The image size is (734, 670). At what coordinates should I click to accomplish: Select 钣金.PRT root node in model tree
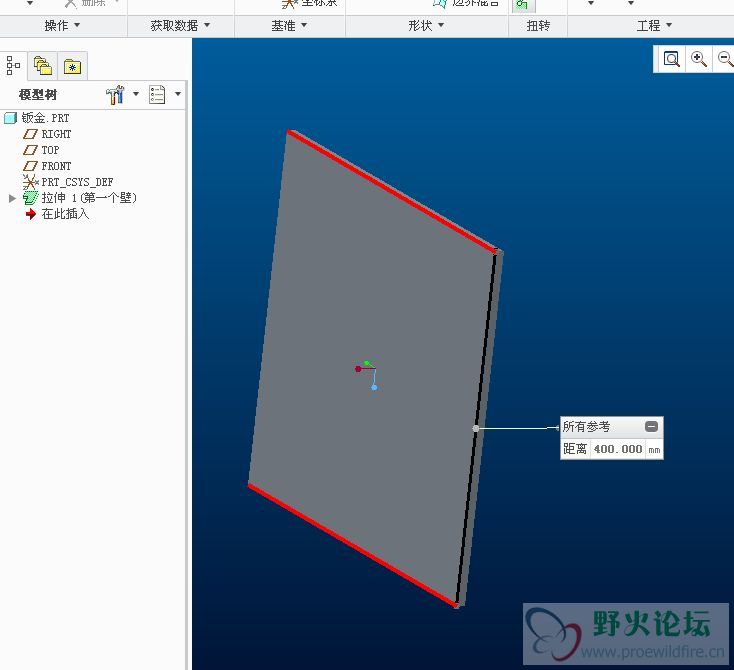point(45,118)
